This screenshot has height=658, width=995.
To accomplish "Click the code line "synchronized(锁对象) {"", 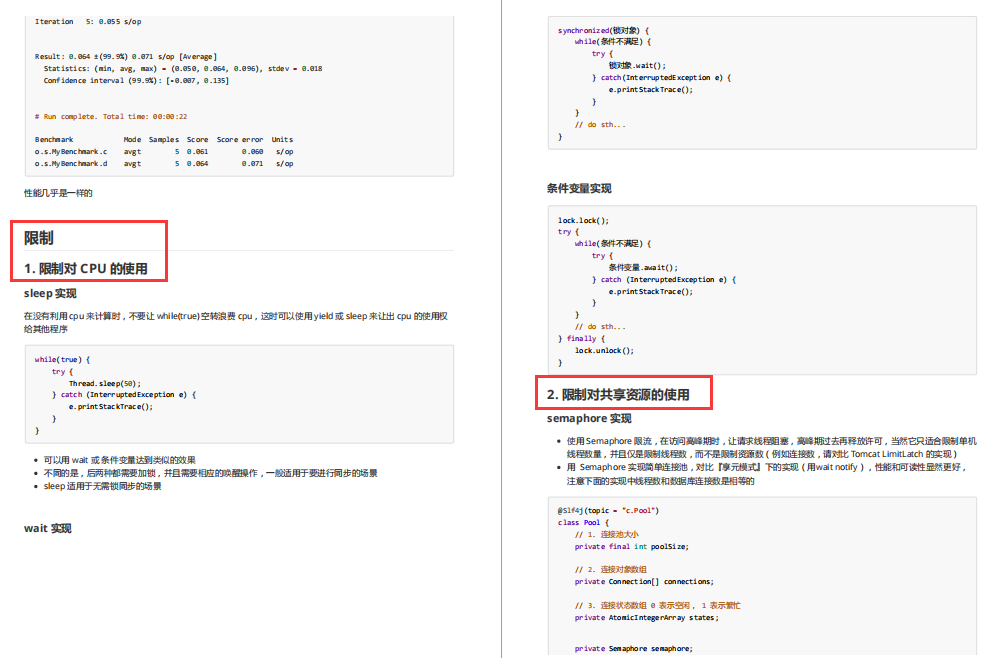I will 603,30.
